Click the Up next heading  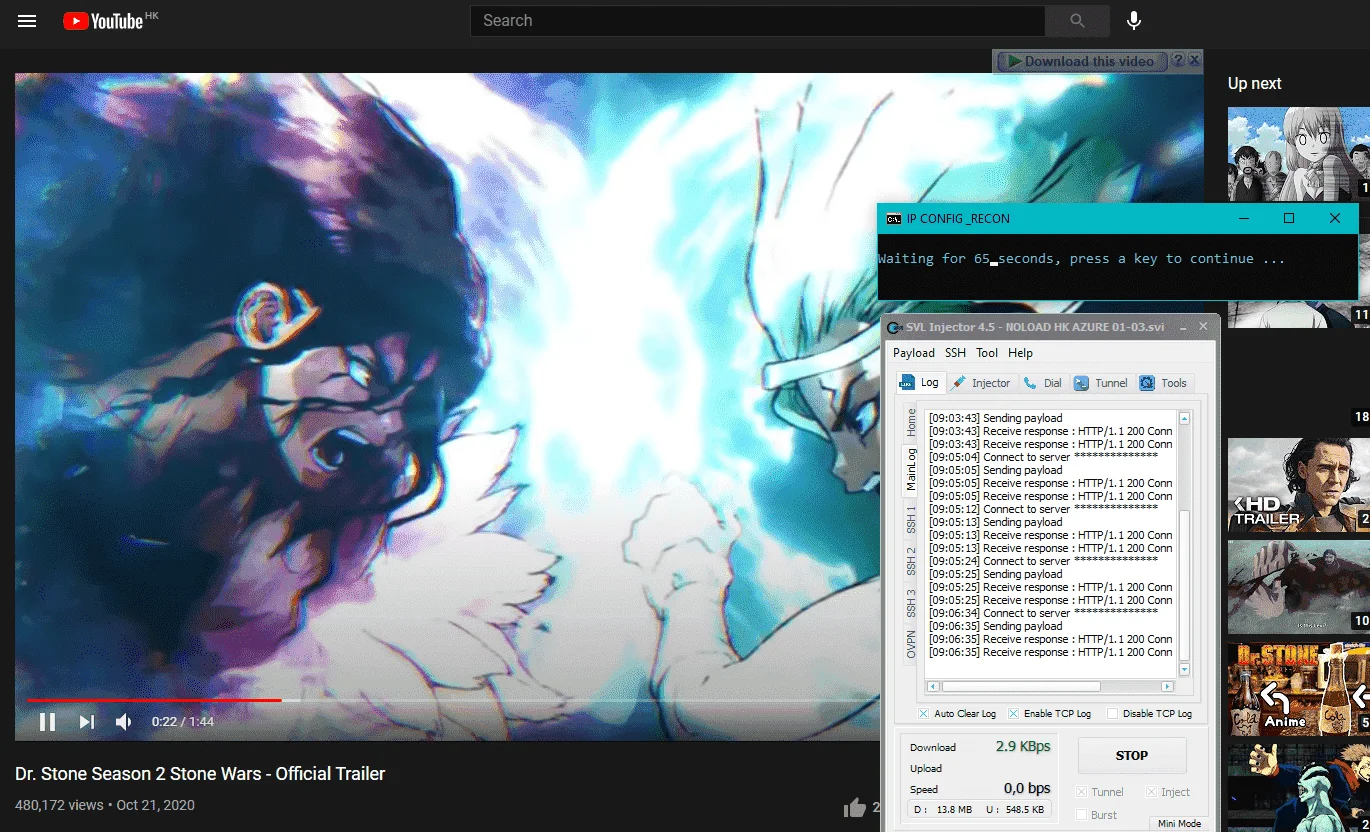click(1254, 84)
